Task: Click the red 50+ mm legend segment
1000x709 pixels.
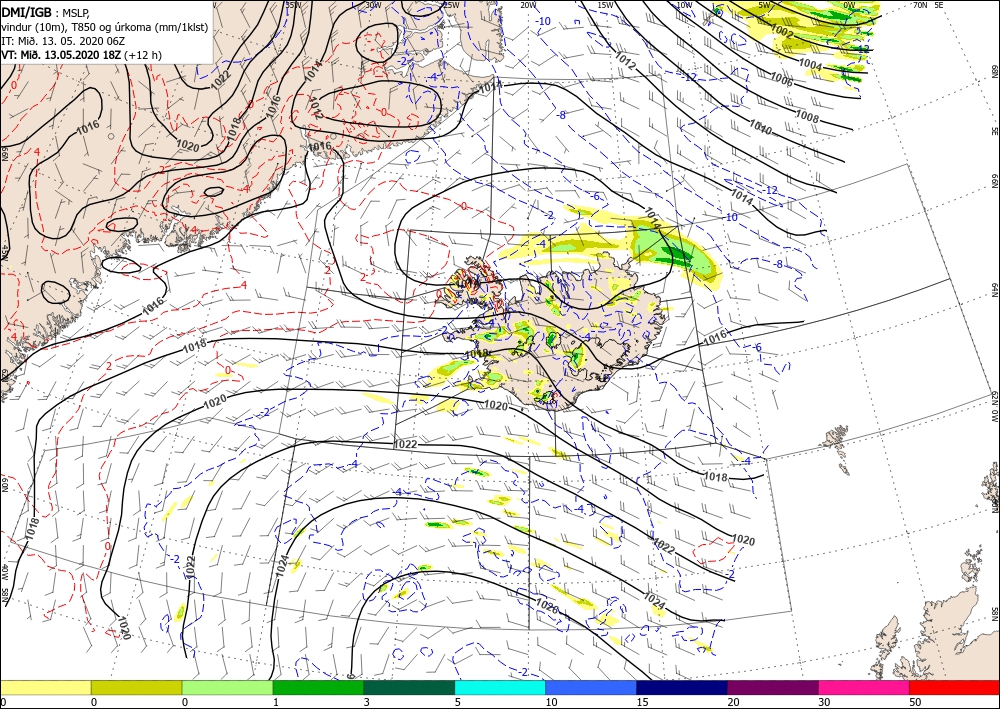Action: pyautogui.click(x=954, y=687)
